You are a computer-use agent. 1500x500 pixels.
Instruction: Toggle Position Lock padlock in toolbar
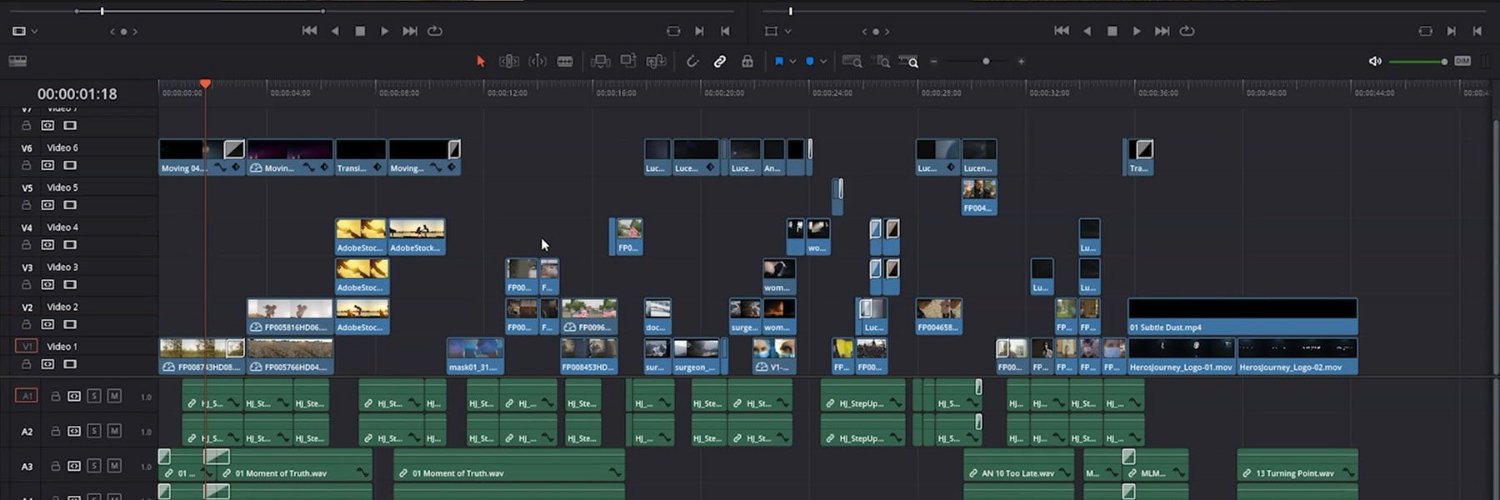[x=747, y=61]
